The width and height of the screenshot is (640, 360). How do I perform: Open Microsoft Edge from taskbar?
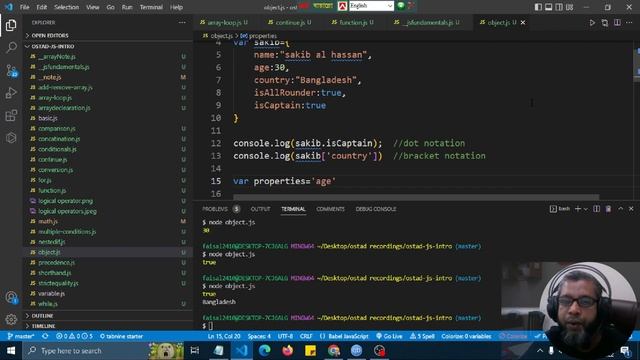point(264,351)
